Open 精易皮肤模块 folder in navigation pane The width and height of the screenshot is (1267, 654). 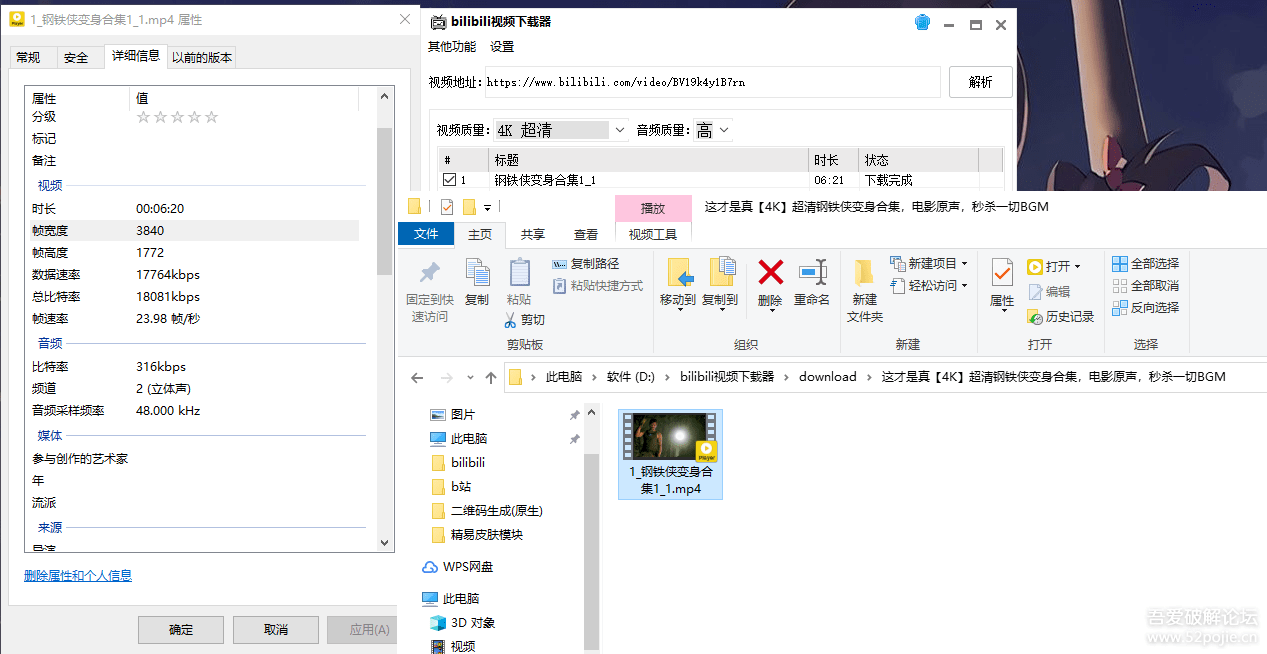(x=477, y=535)
